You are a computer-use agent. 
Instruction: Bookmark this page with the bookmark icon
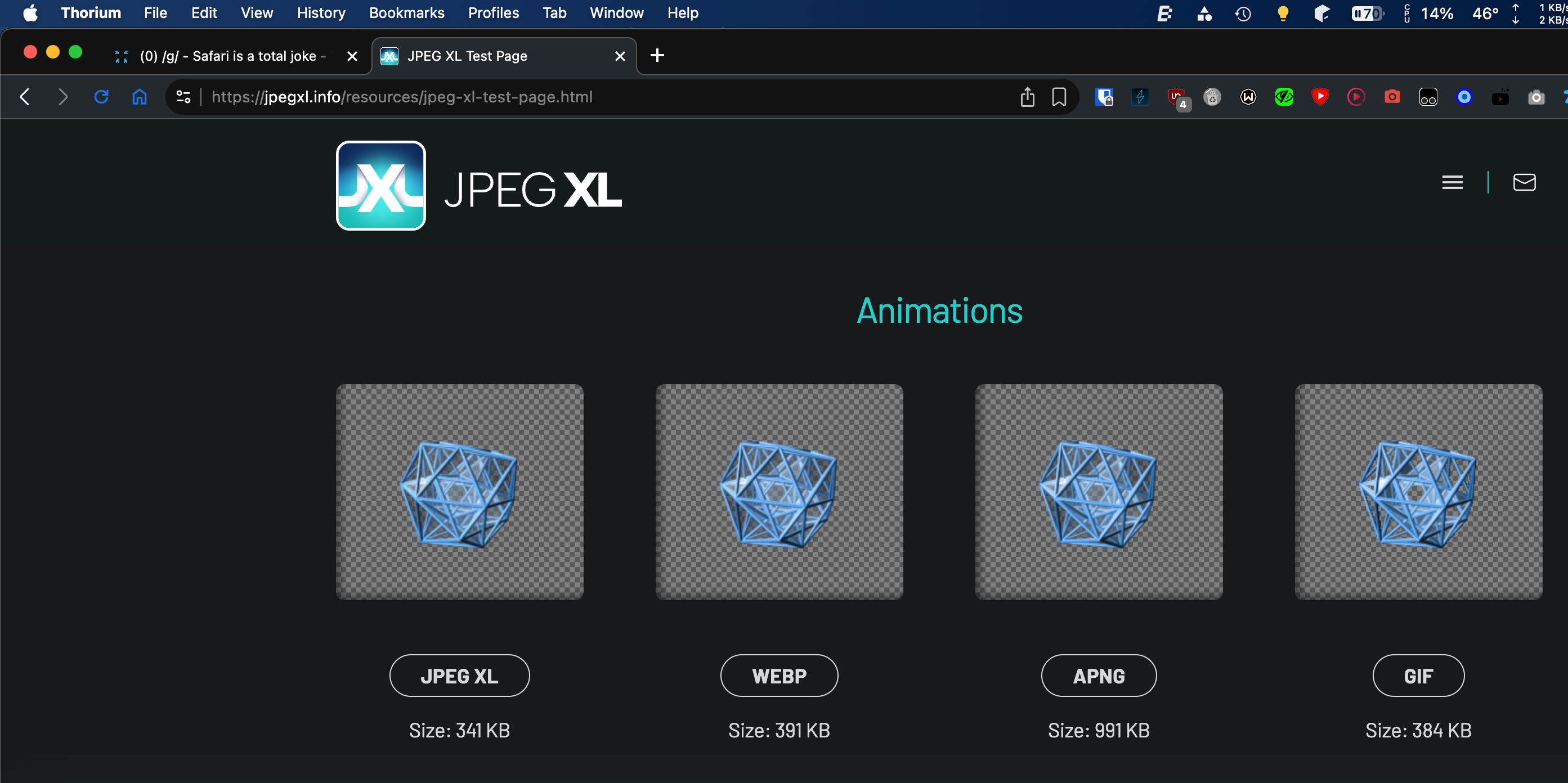pyautogui.click(x=1059, y=97)
